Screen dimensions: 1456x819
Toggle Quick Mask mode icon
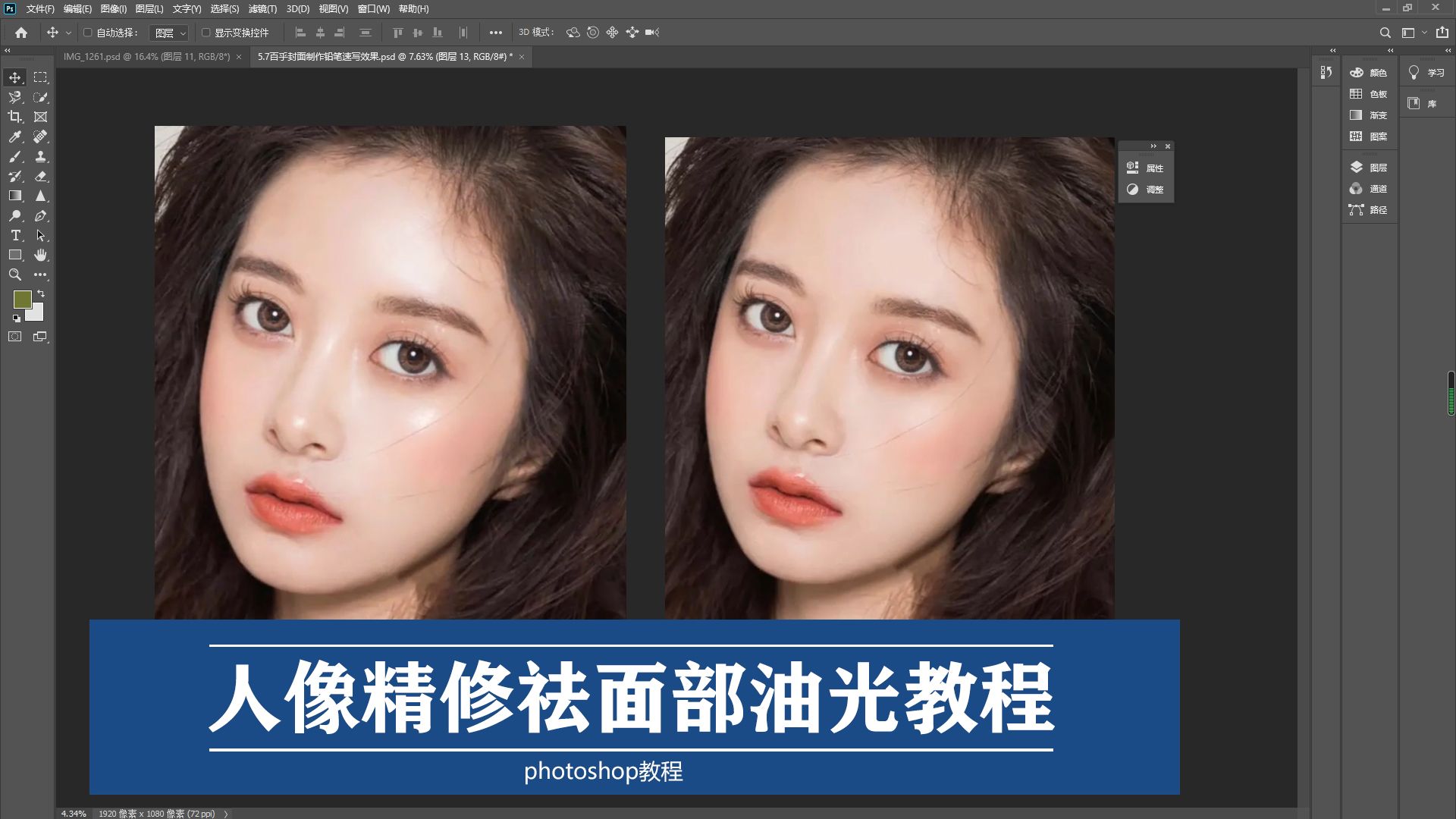pos(15,337)
